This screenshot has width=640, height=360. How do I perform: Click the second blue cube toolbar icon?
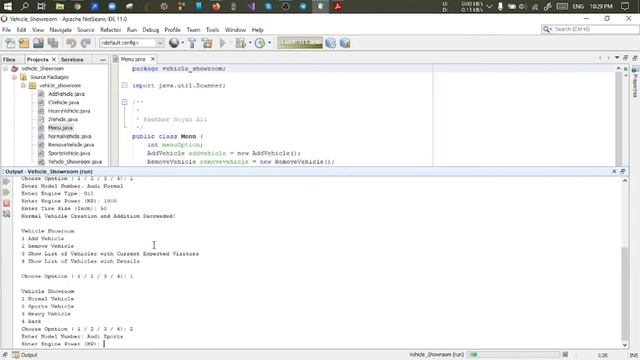click(x=345, y=43)
